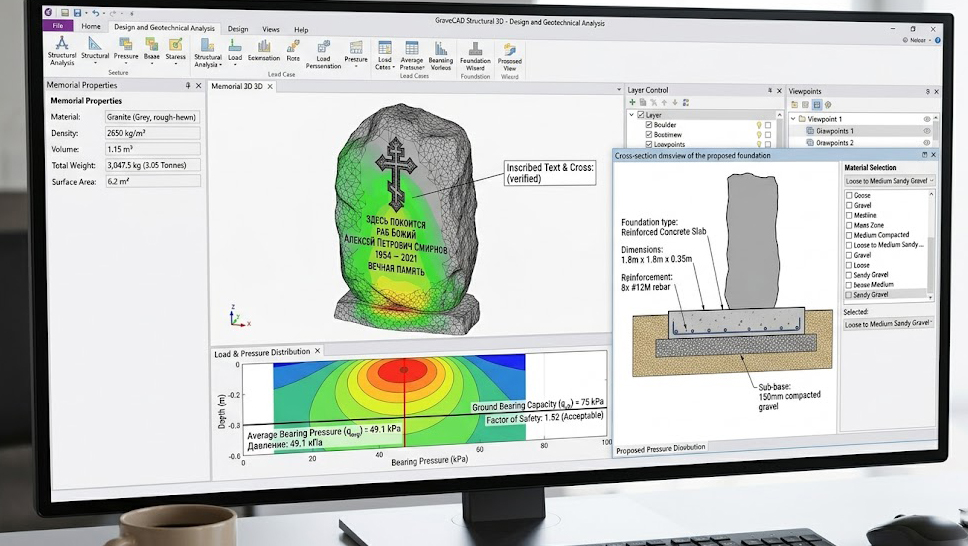Open Structursl Analysis in the Secture group
The height and width of the screenshot is (546, 968).
(62, 51)
